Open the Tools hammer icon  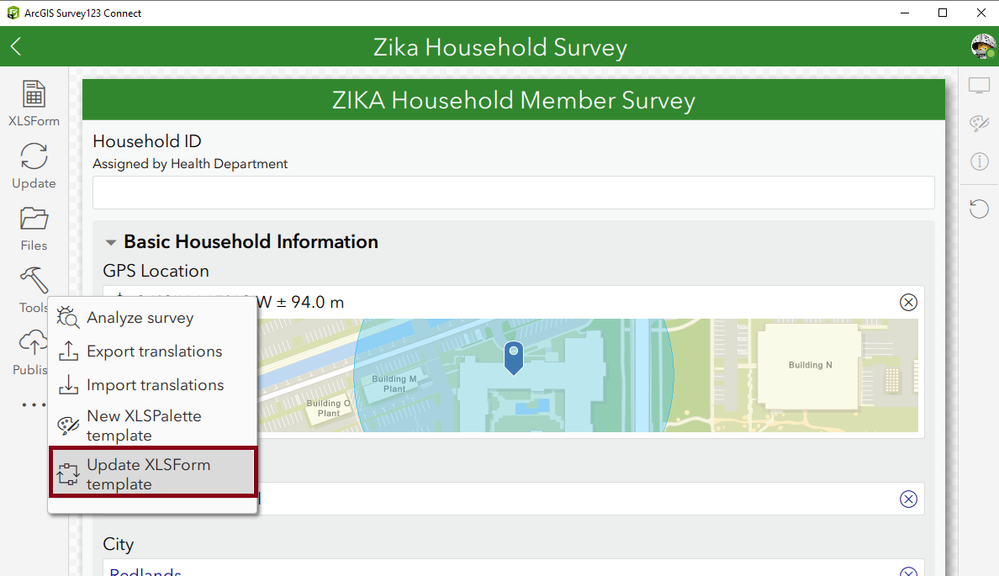[x=34, y=282]
